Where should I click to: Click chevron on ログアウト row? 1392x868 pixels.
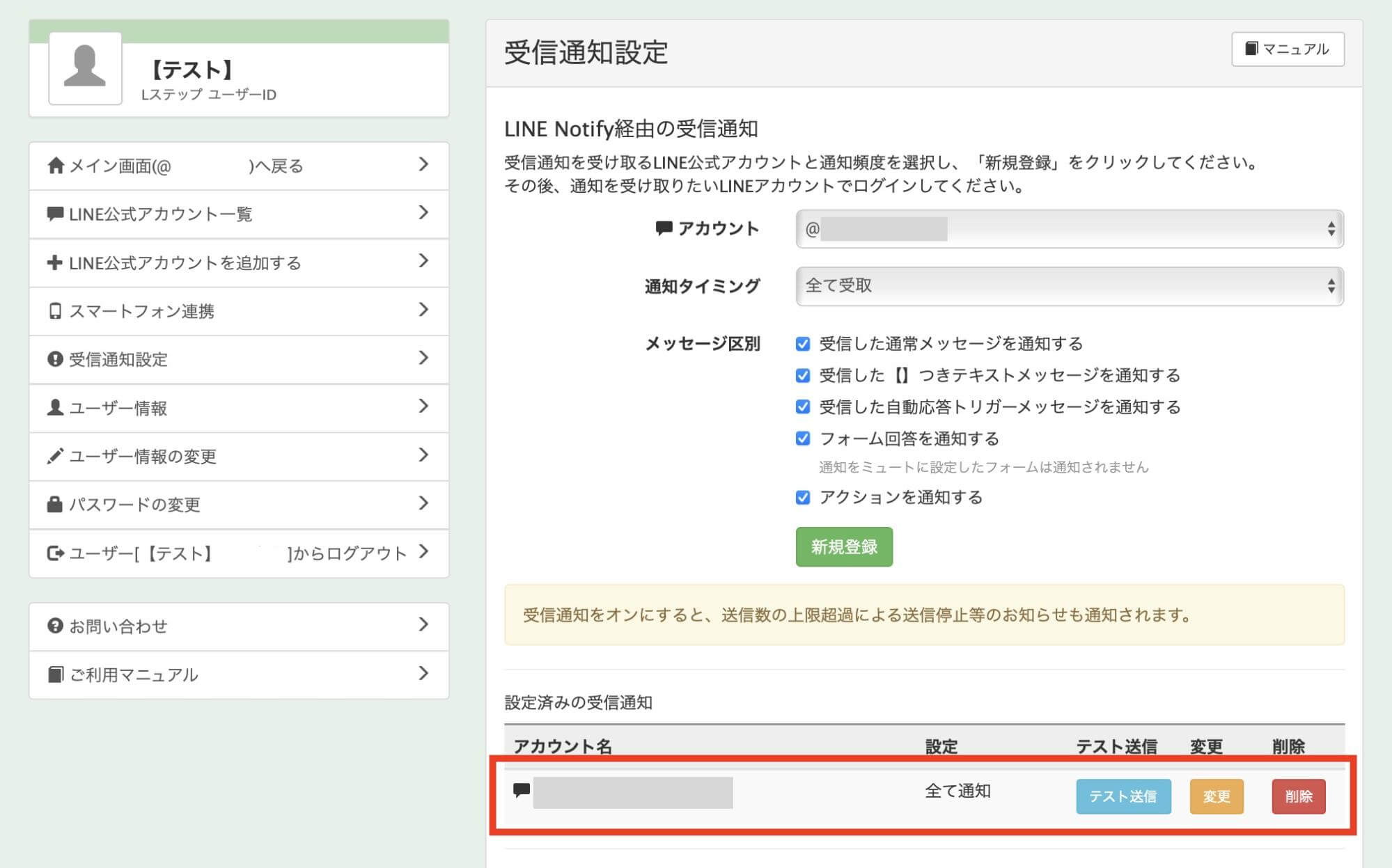423,551
